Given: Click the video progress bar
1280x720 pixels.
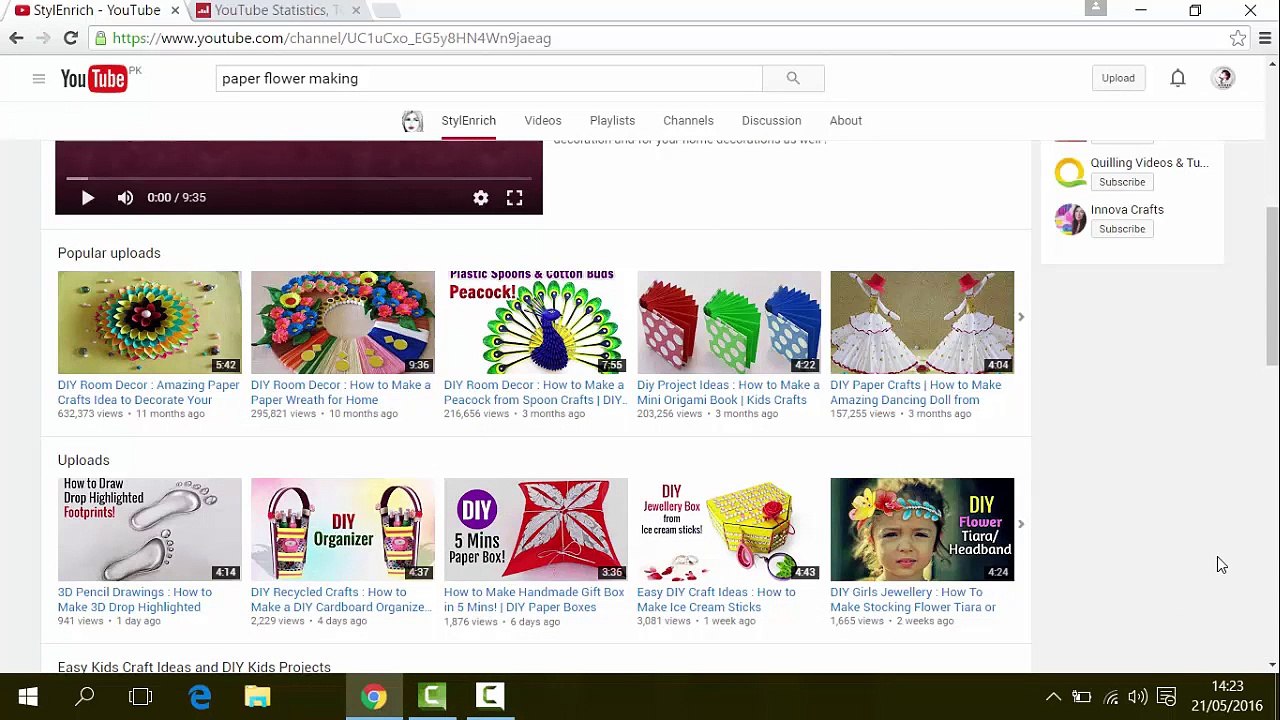Looking at the screenshot, I should (299, 178).
